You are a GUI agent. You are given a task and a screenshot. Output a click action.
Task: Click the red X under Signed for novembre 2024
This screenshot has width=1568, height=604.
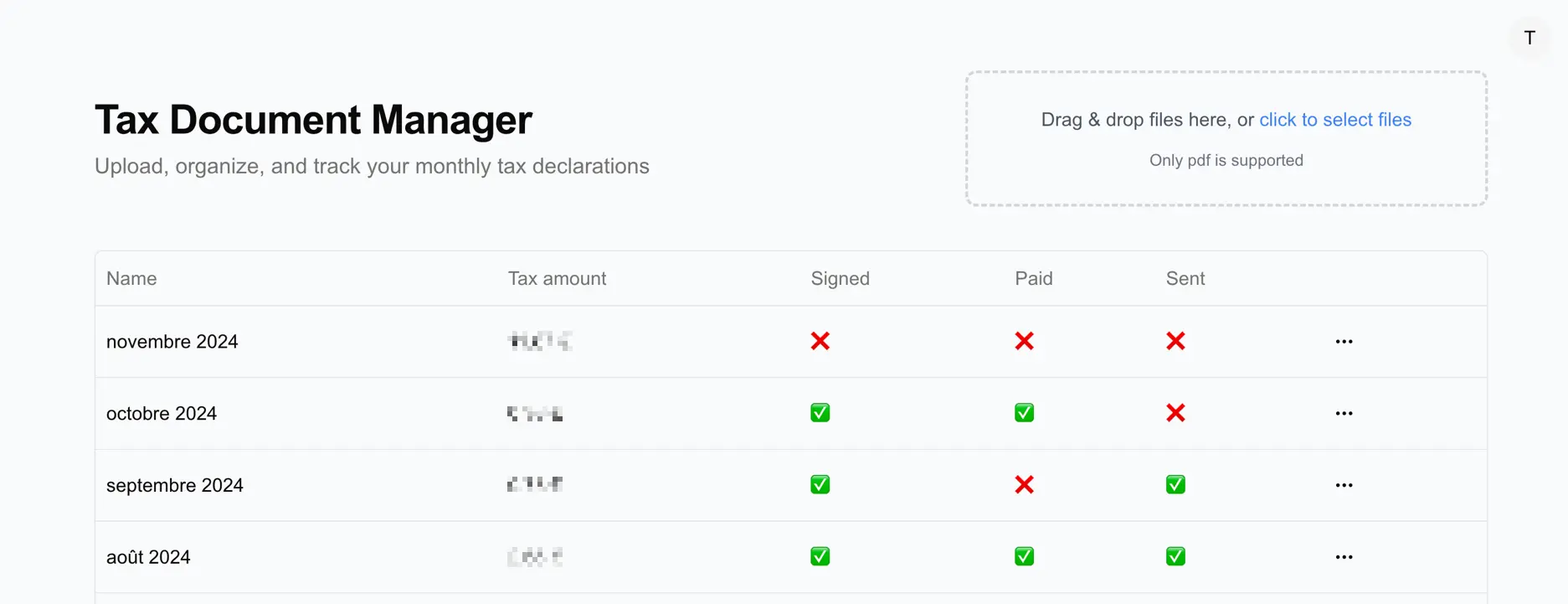click(820, 341)
